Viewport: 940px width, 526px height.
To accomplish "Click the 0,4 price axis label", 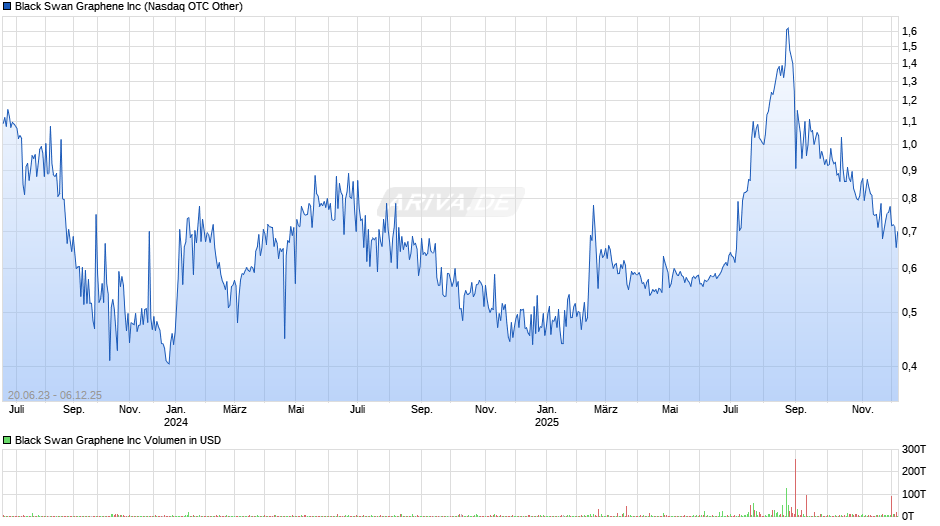I will click(909, 366).
